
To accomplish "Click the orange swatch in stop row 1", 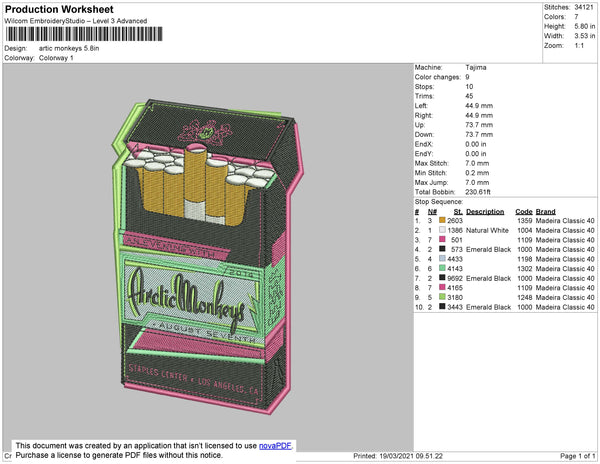I will 442,220.
